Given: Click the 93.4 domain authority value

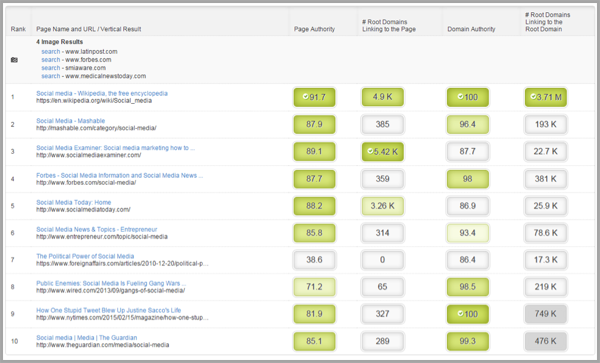Looking at the screenshot, I should [x=468, y=233].
